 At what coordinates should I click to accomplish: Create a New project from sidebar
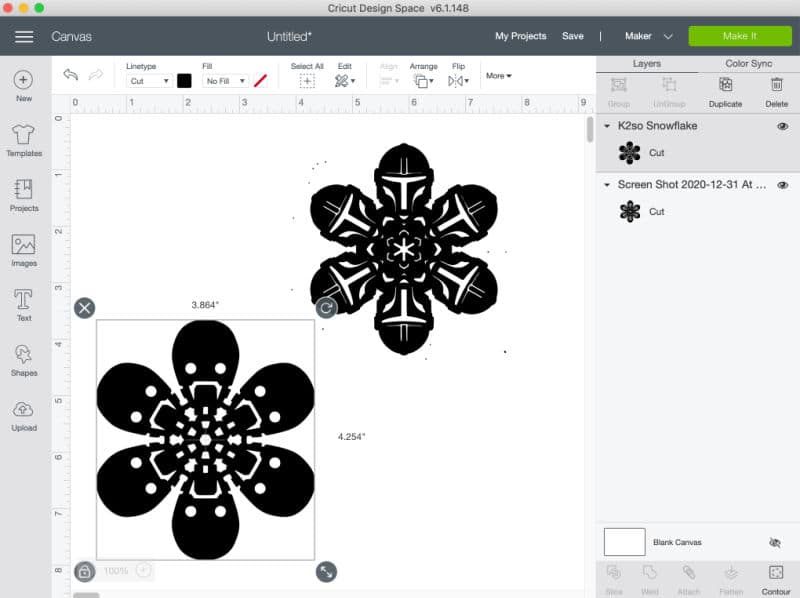tap(23, 86)
